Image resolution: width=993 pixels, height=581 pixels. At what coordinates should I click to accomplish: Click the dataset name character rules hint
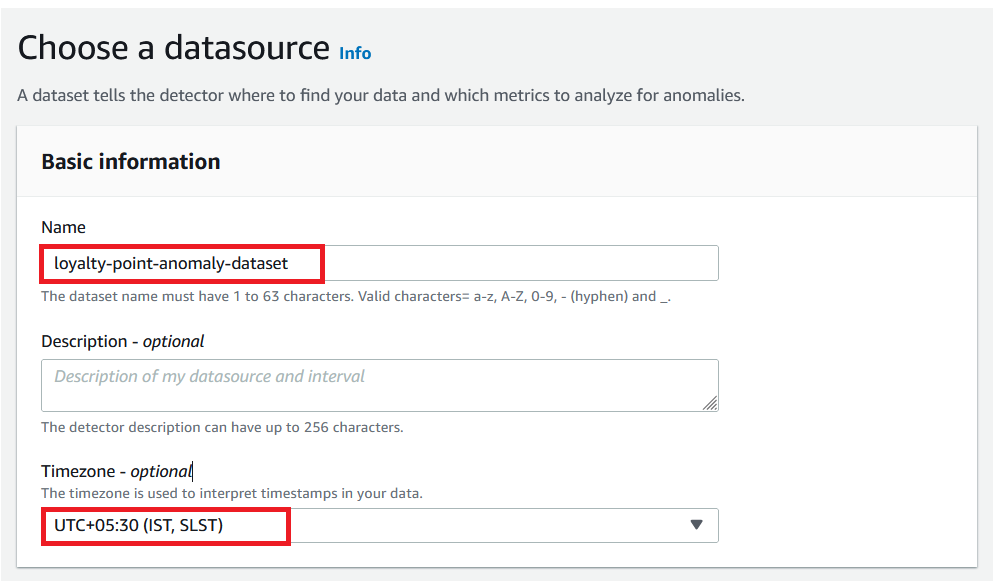click(355, 297)
